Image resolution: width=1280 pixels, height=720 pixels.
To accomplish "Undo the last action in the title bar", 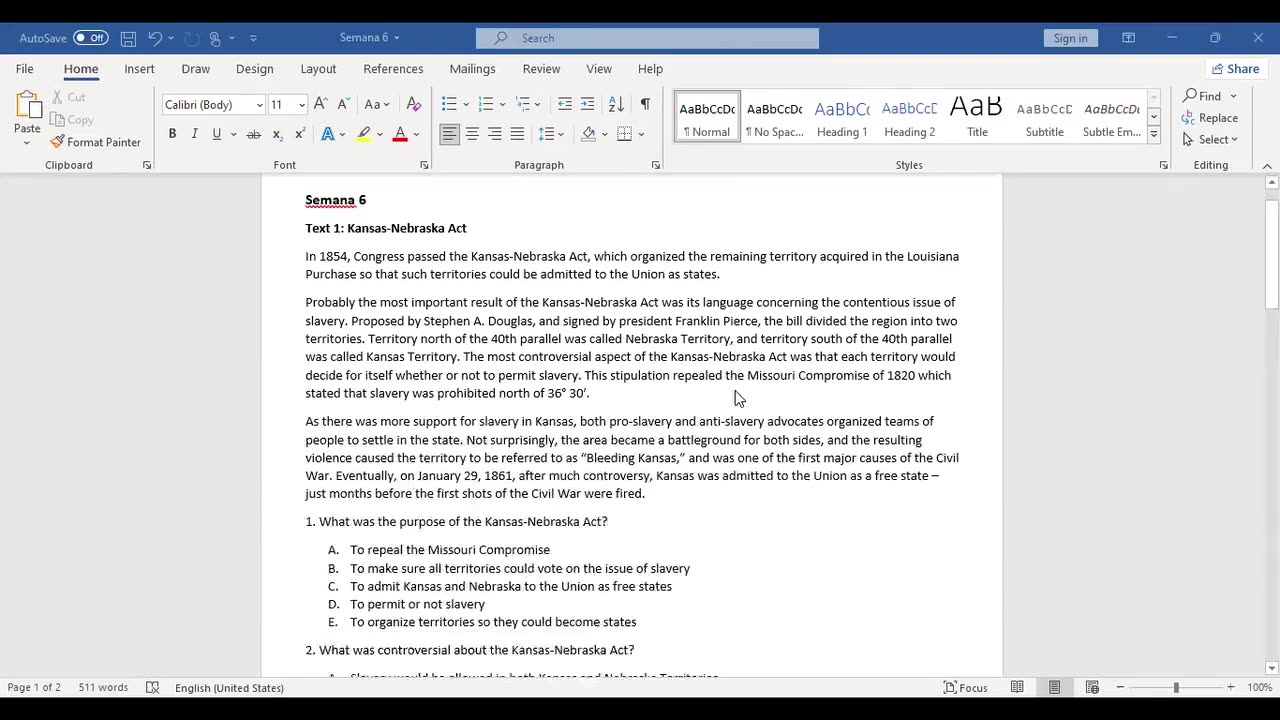I will pyautogui.click(x=155, y=38).
